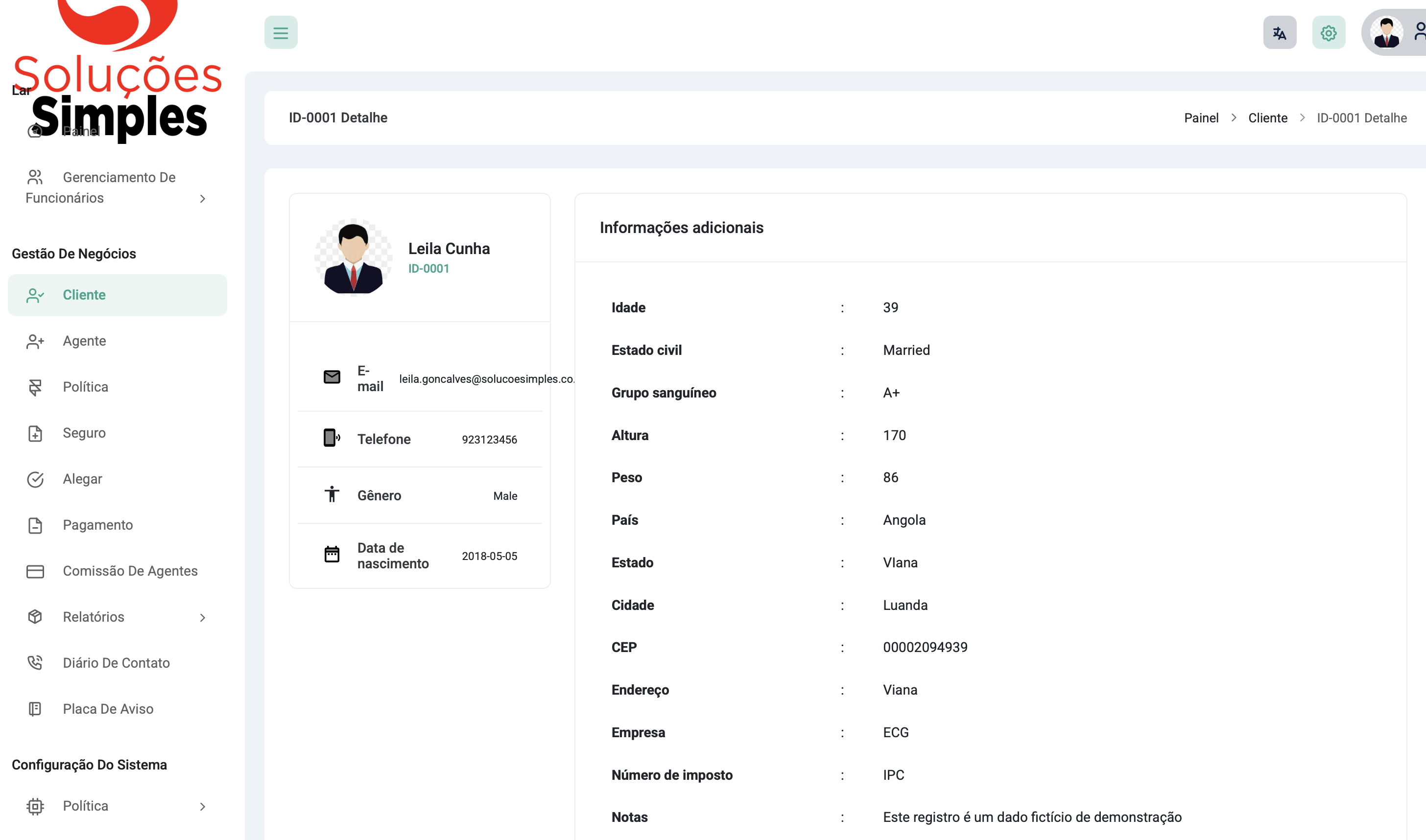Open the Política sidebar item
Viewport: 1426px width, 840px height.
86,387
